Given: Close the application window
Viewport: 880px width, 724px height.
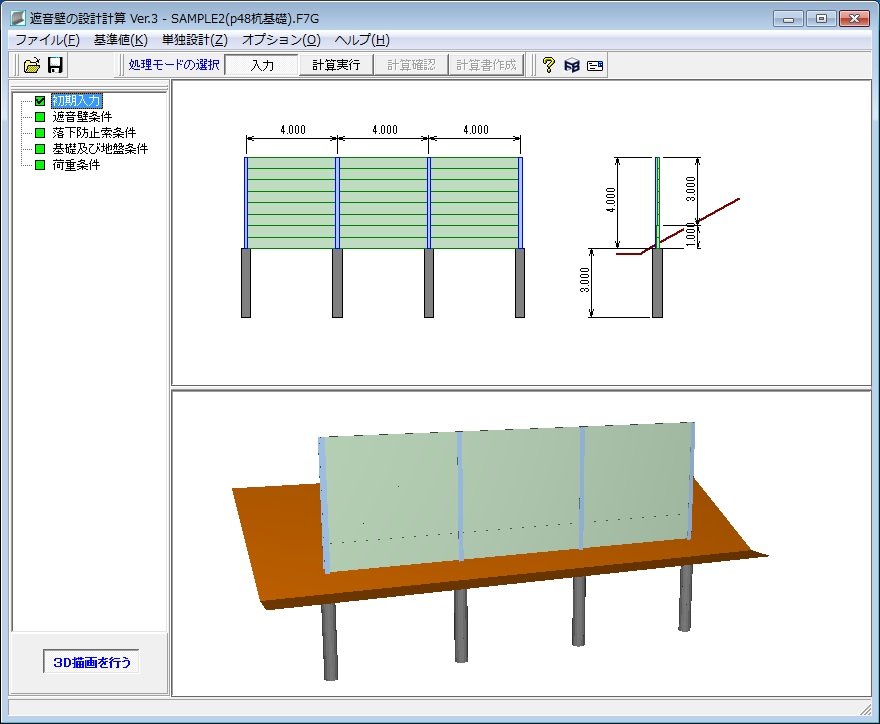Looking at the screenshot, I should (x=854, y=19).
